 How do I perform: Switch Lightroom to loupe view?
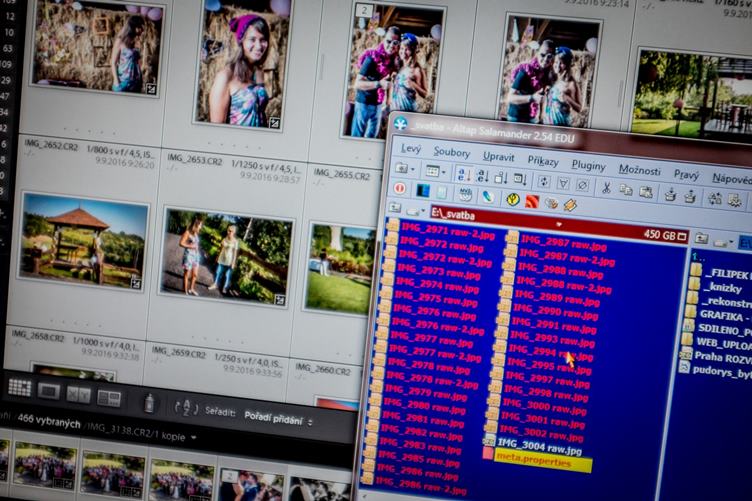pos(49,391)
